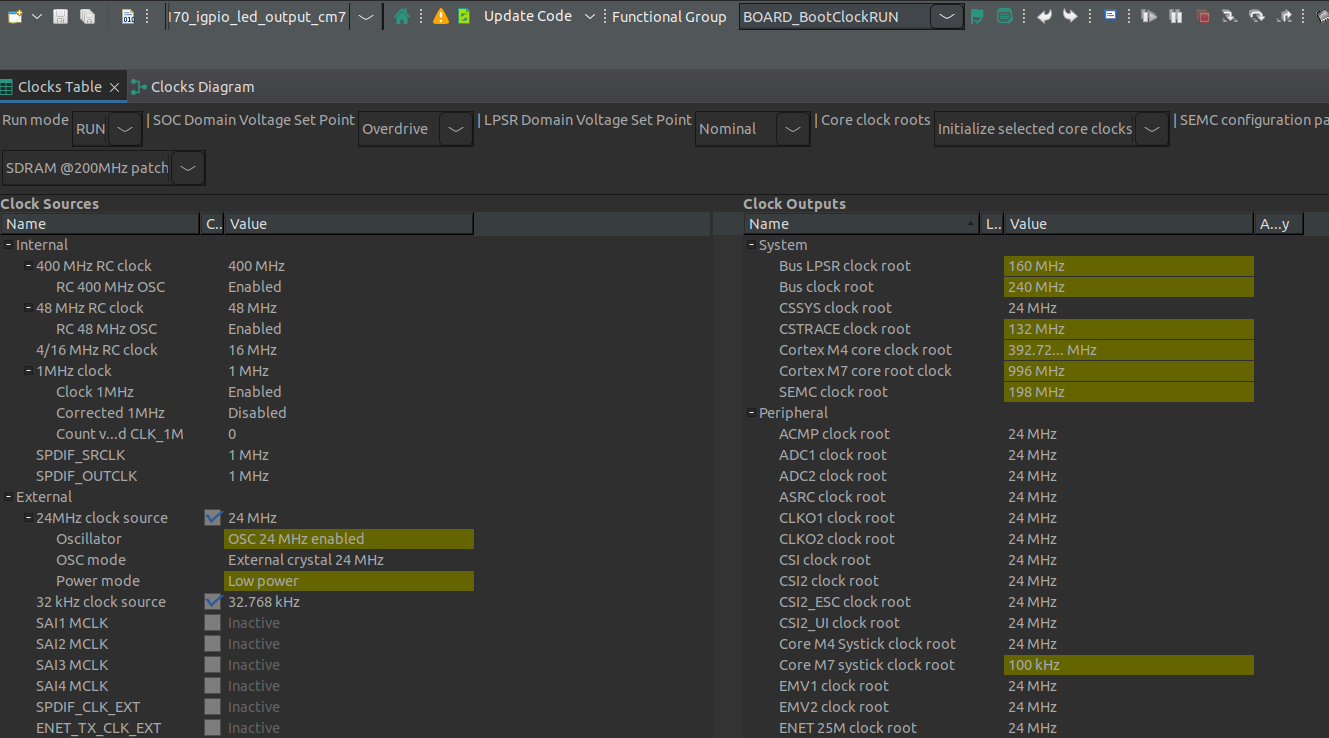Toggle the 32 kHz clock source checkbox
Viewport: 1329px width, 738px height.
tap(212, 601)
